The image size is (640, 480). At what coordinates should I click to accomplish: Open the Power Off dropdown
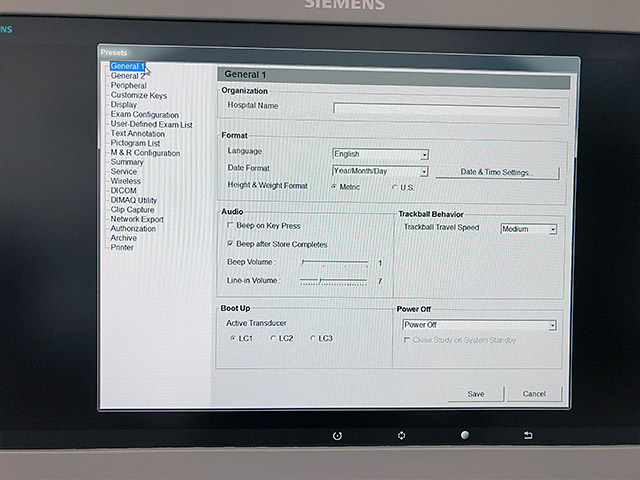[x=480, y=325]
